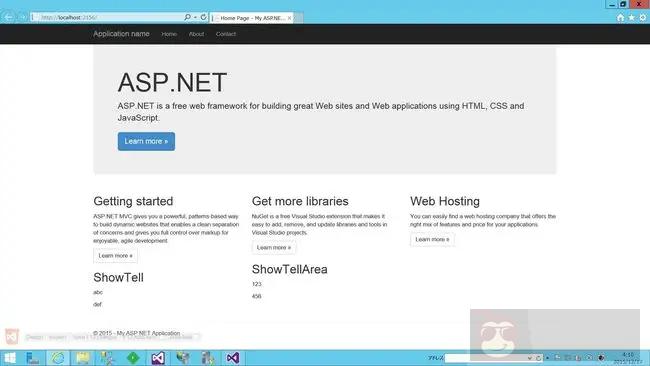650x366 pixels.
Task: Open the address bar autocomplete dropdown arrow
Action: 195,17
